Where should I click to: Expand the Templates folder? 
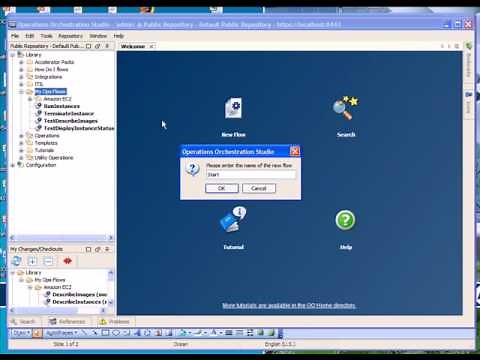coord(21,143)
